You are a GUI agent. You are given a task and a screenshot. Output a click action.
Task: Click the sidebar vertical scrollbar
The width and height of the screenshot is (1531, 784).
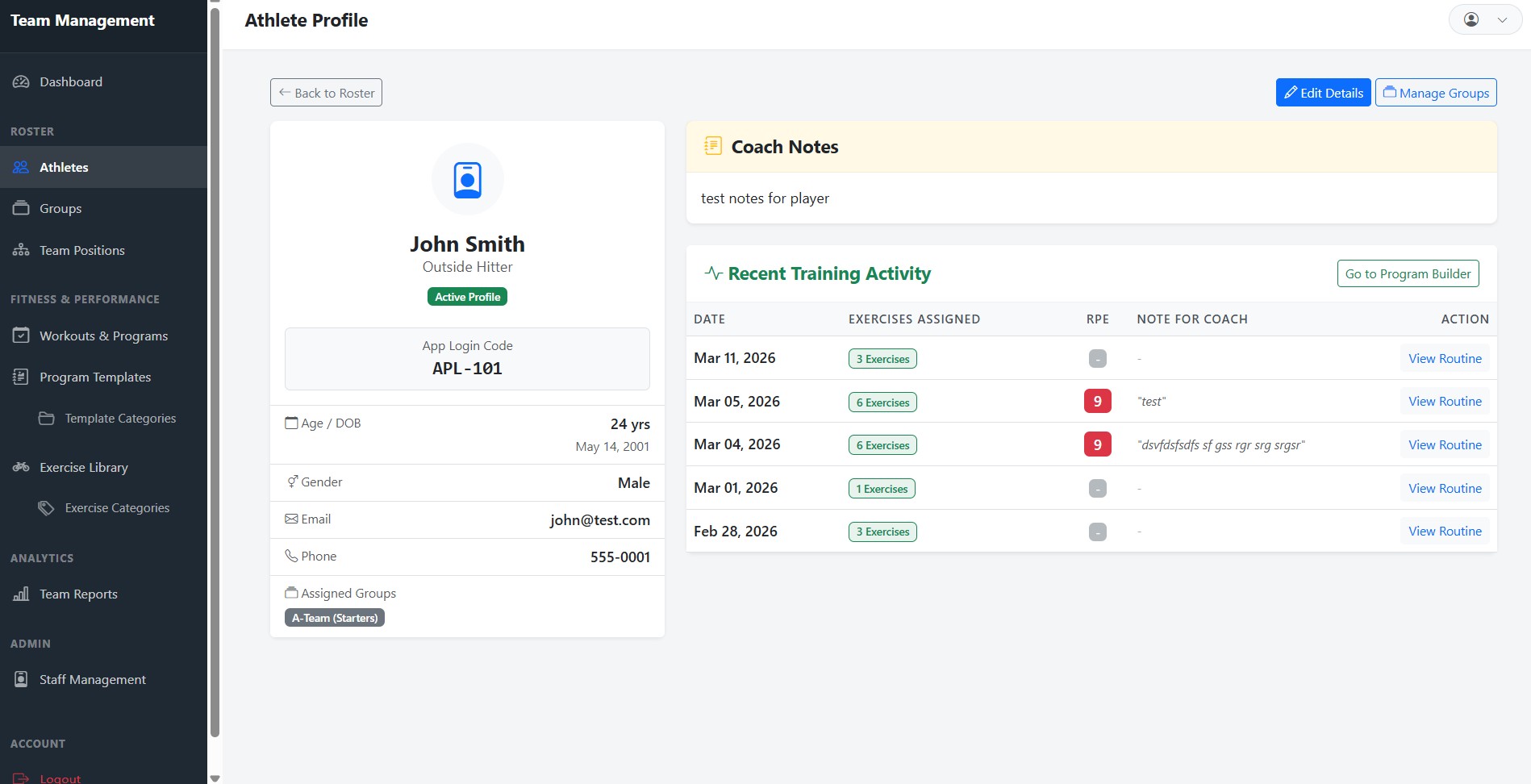(x=215, y=371)
